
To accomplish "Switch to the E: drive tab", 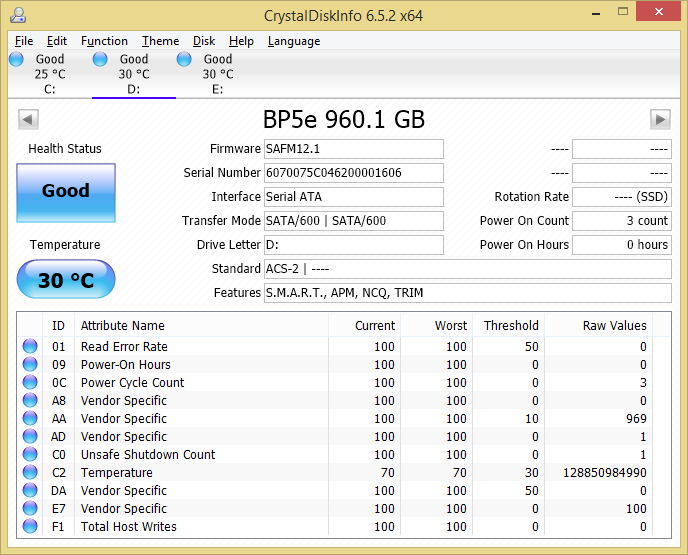I will tap(217, 74).
